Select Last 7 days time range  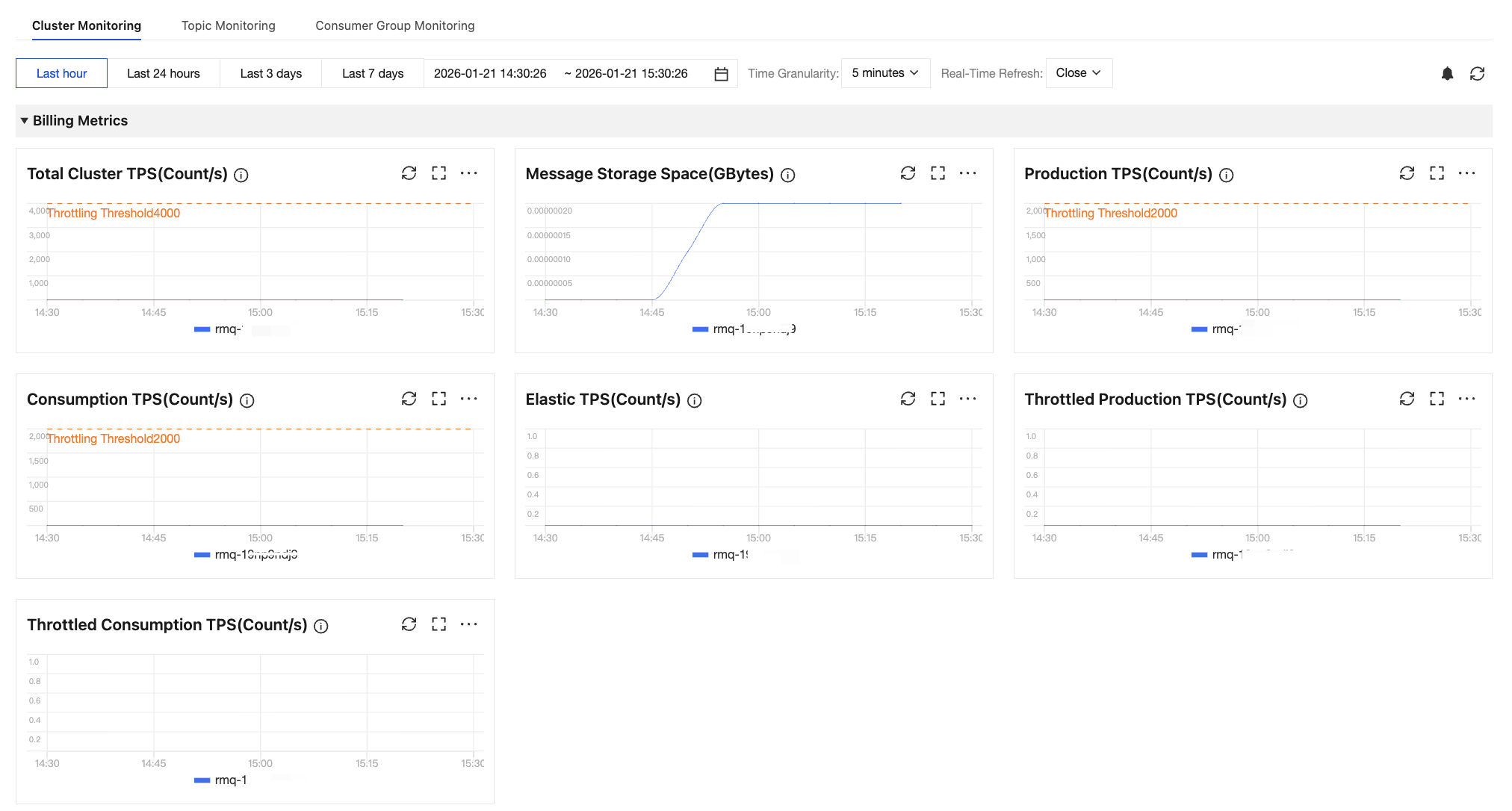[x=372, y=73]
